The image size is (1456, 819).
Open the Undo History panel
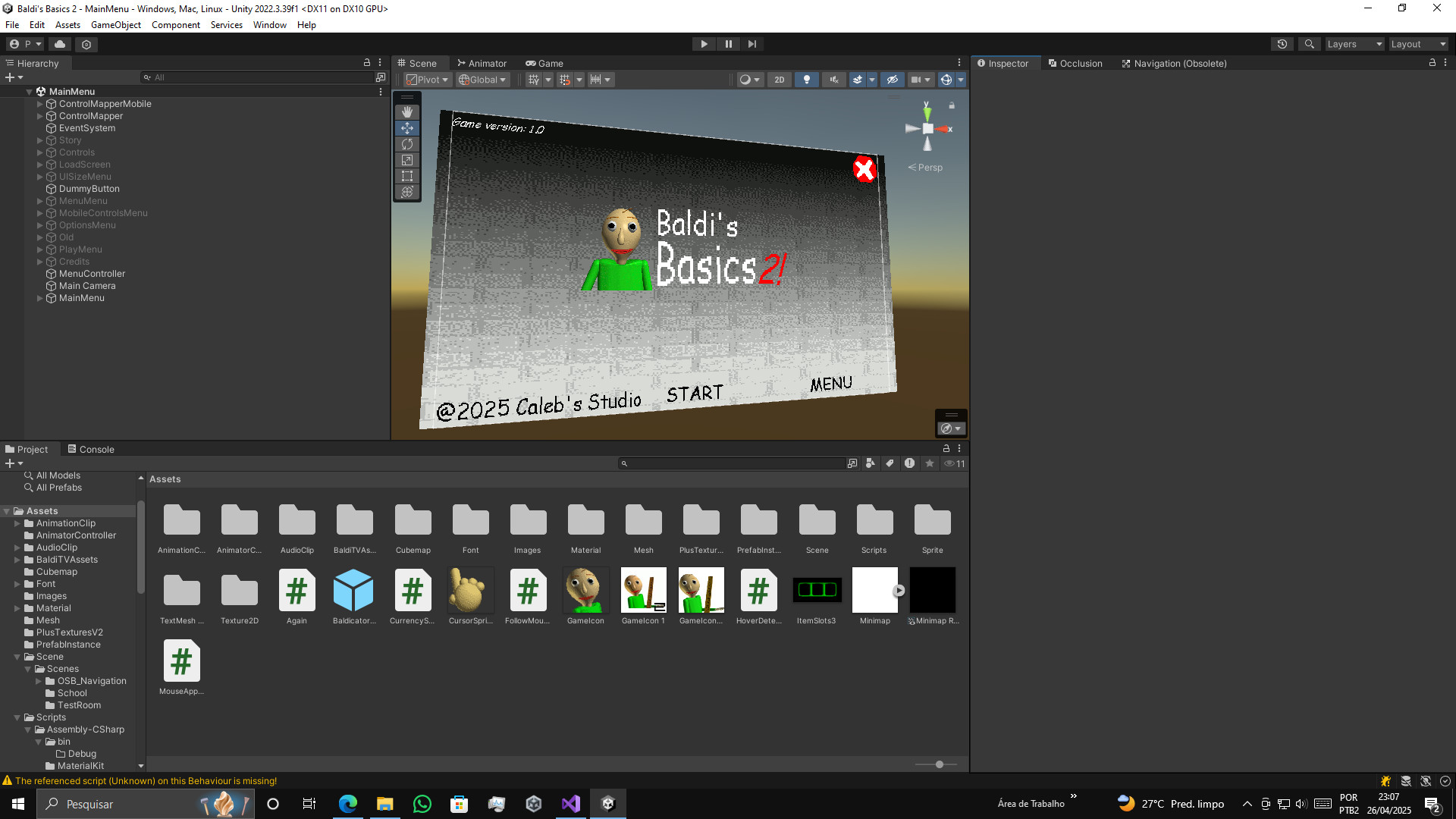pyautogui.click(x=1282, y=44)
